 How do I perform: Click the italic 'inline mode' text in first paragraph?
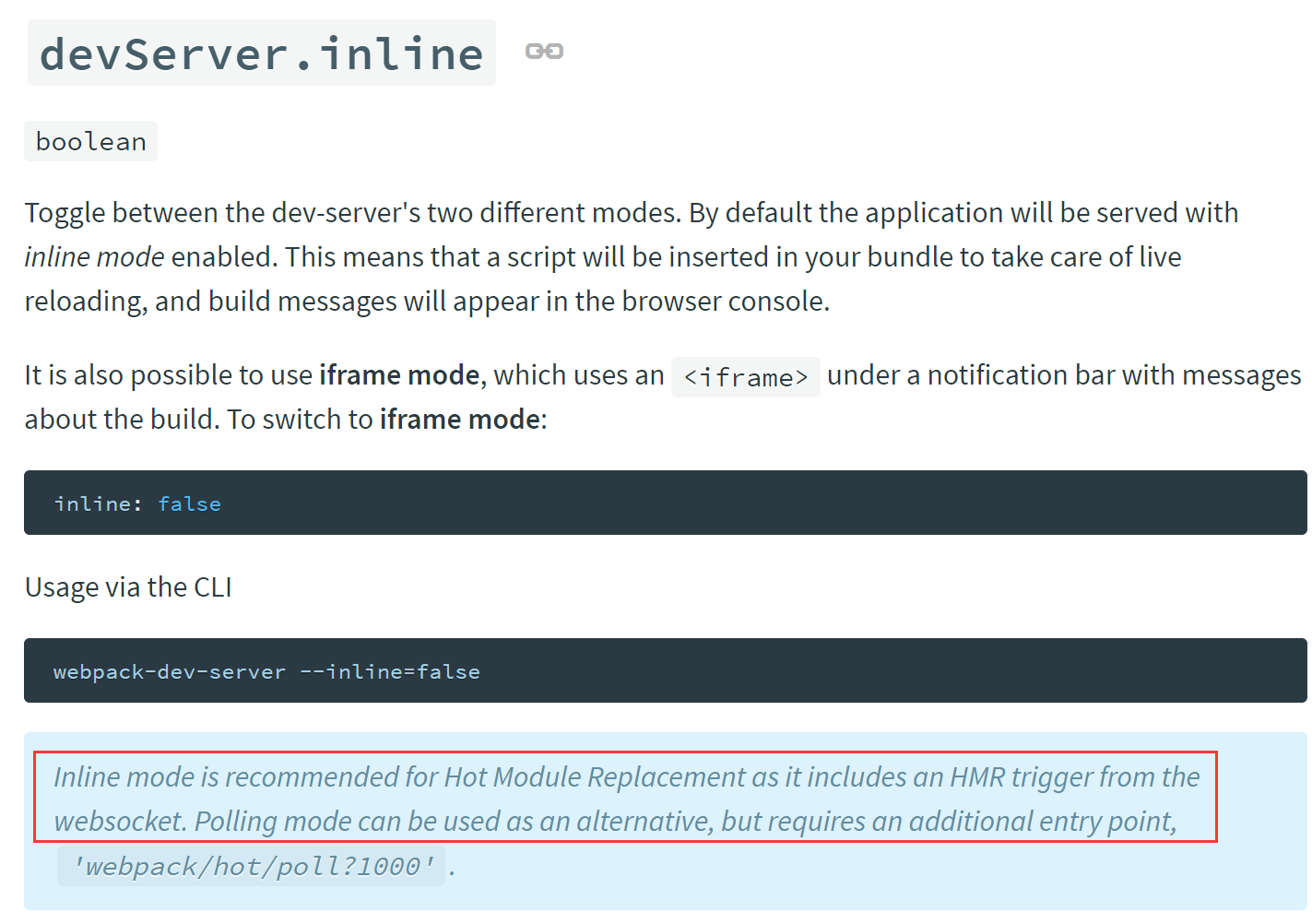(x=94, y=257)
